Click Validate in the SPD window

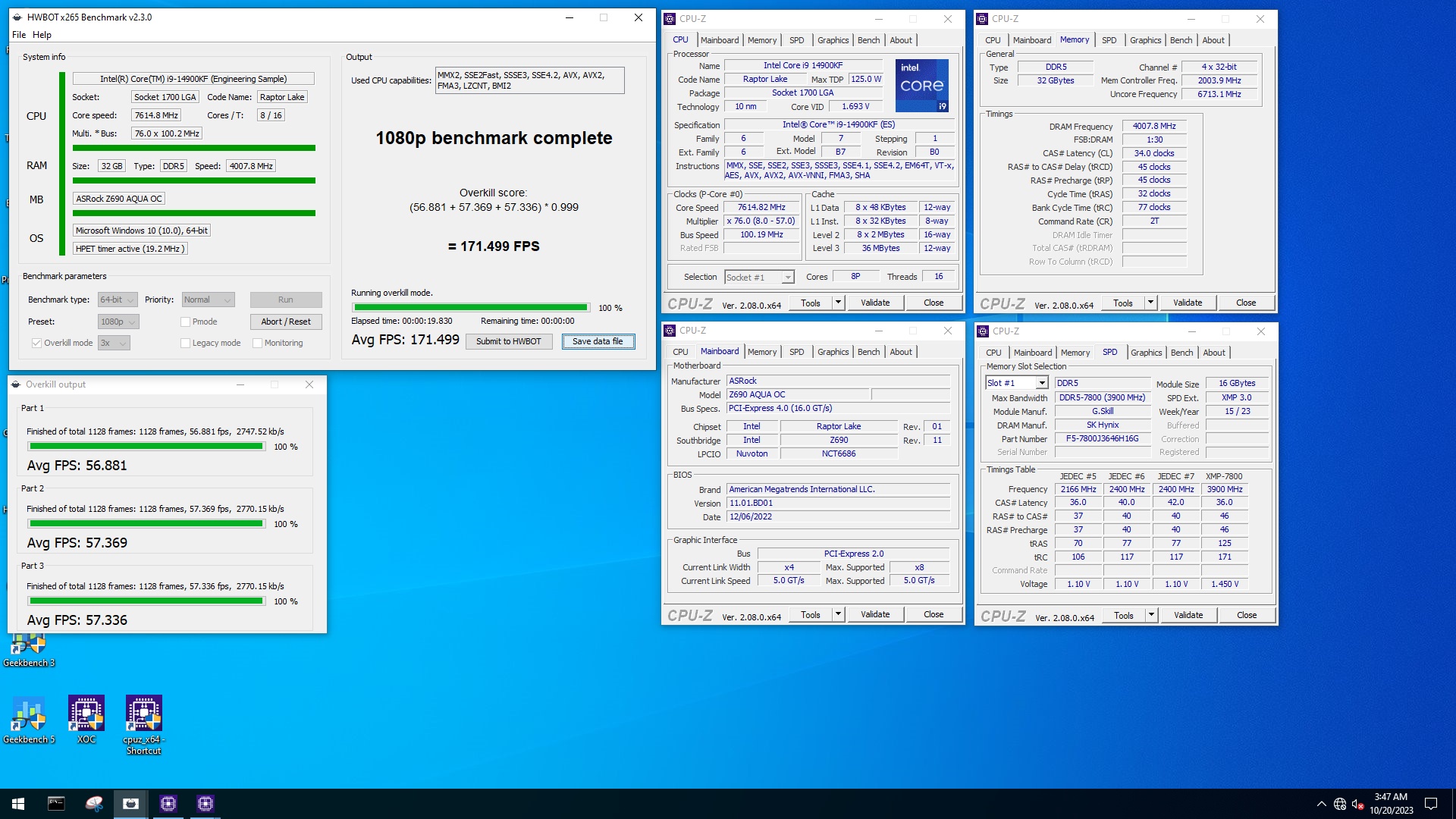(x=1188, y=615)
